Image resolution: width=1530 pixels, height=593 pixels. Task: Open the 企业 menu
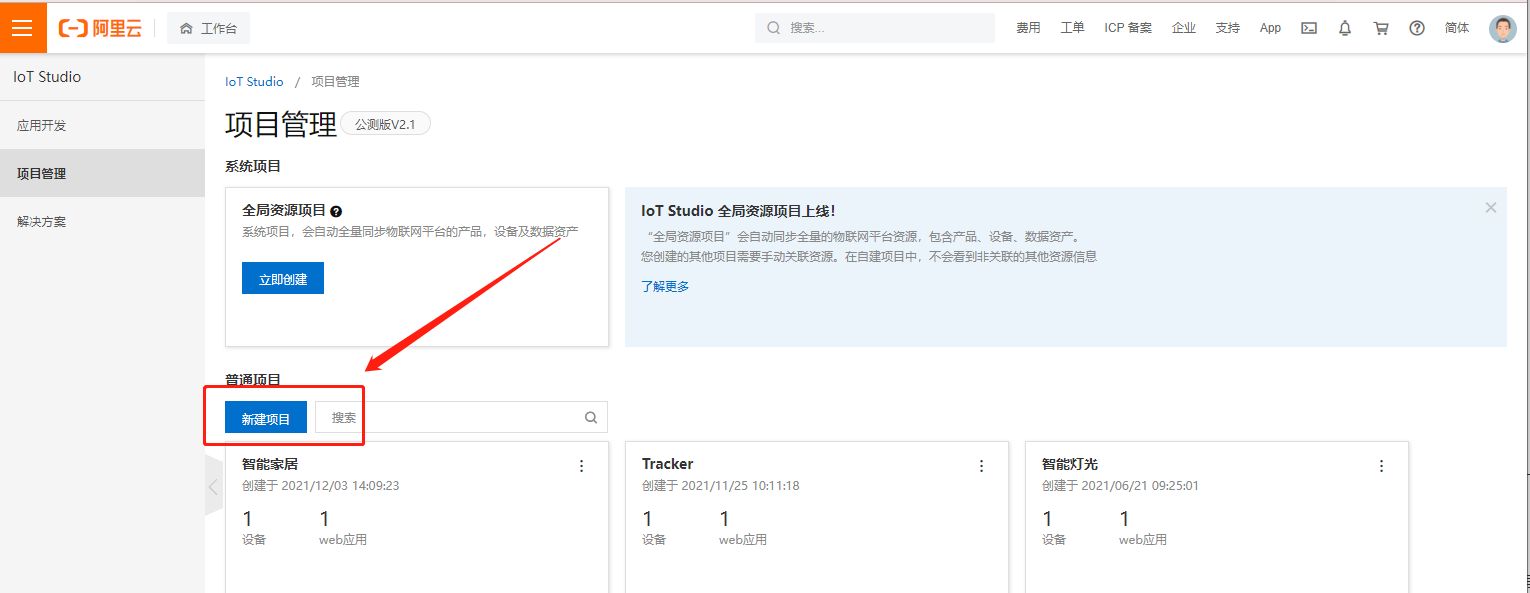point(1184,28)
